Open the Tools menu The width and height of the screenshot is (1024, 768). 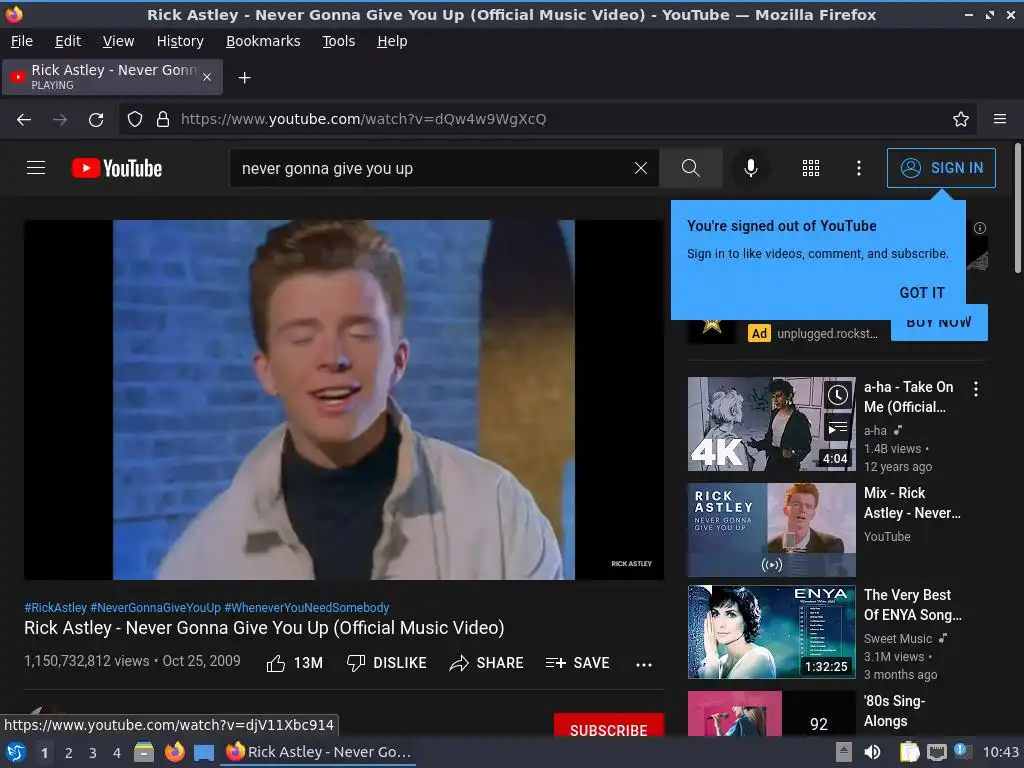pyautogui.click(x=338, y=41)
